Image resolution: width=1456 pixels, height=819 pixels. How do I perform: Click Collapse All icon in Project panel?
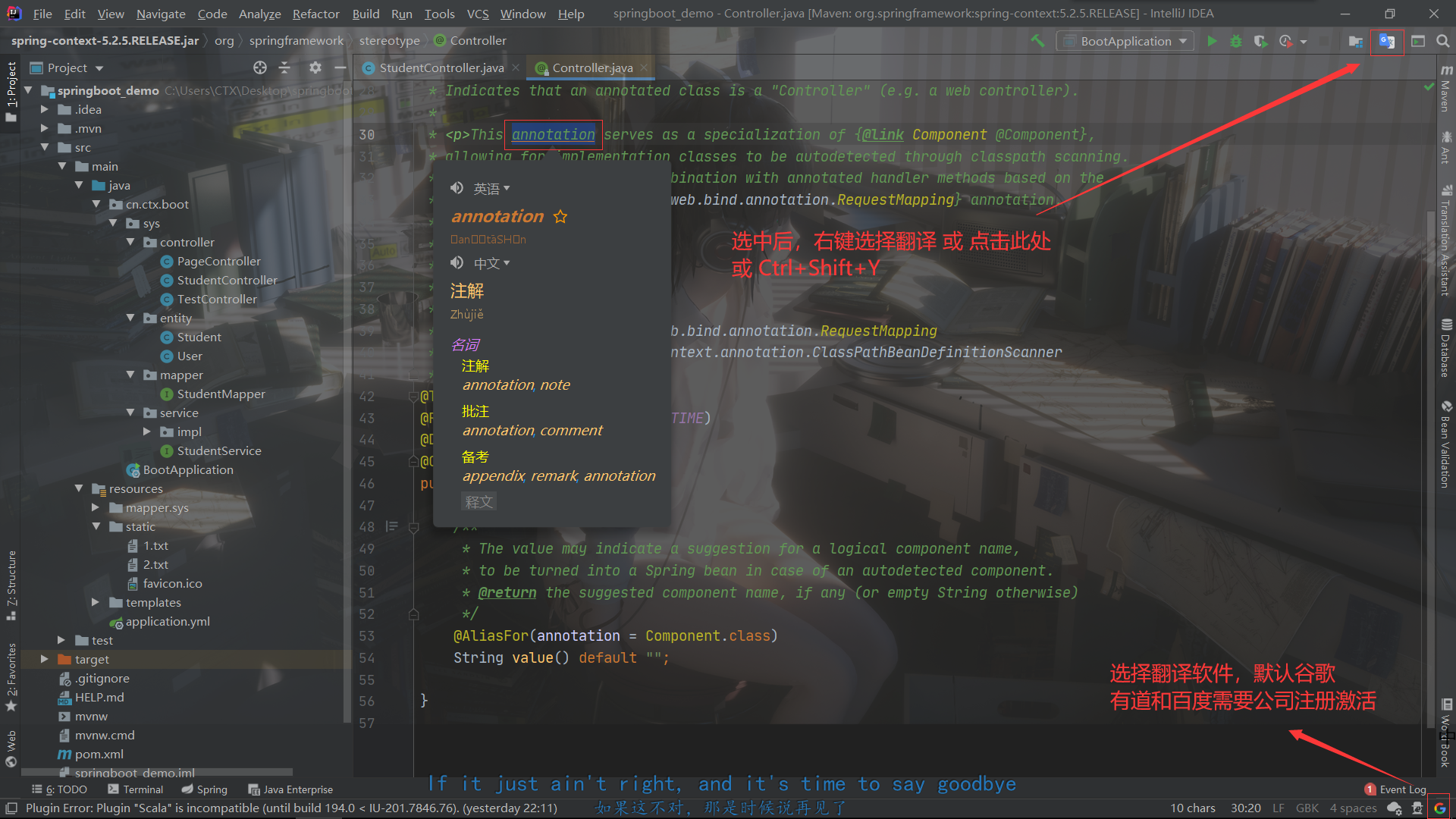[x=285, y=67]
